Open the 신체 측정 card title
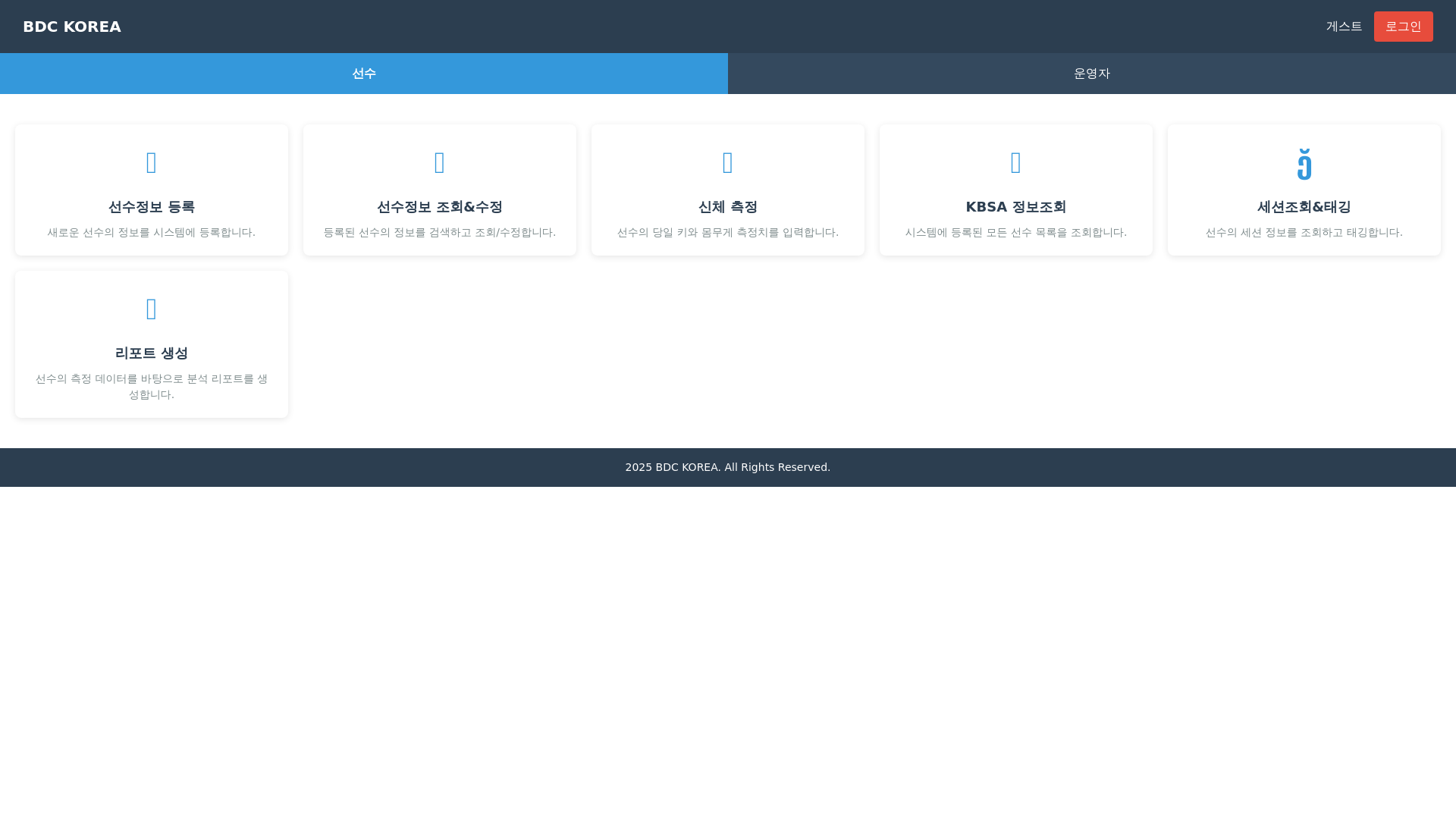The width and height of the screenshot is (1456, 819). pos(728,207)
